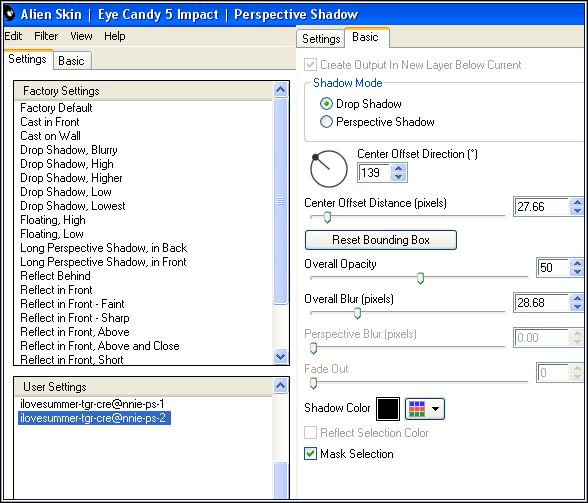Click the Center Offset Distance value field
This screenshot has height=503, width=588.
(x=542, y=207)
